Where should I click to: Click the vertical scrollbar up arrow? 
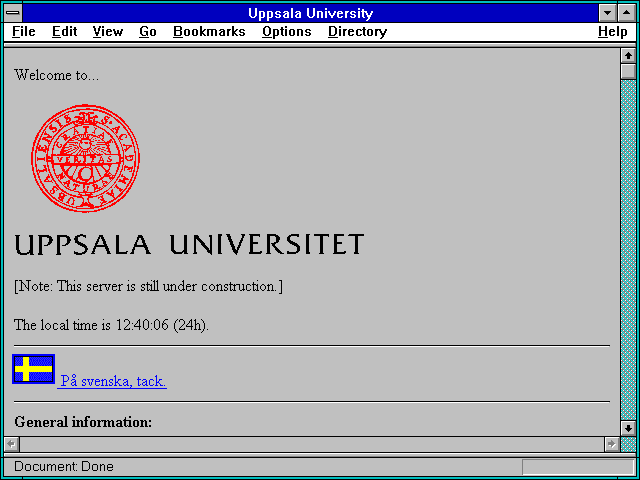(x=628, y=56)
